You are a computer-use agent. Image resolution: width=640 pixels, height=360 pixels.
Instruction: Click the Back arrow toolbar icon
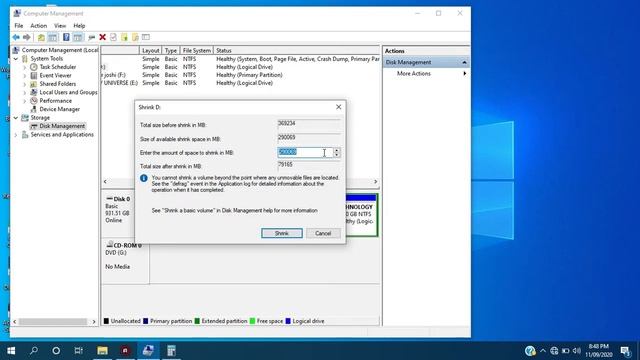[16, 37]
